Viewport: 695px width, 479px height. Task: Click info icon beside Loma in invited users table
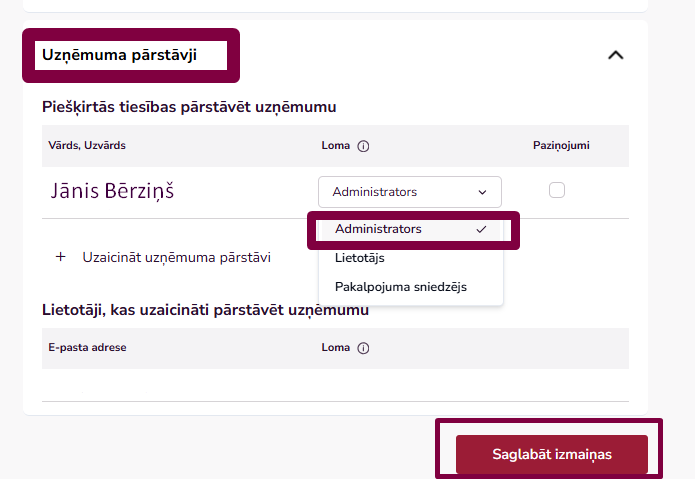coord(363,348)
